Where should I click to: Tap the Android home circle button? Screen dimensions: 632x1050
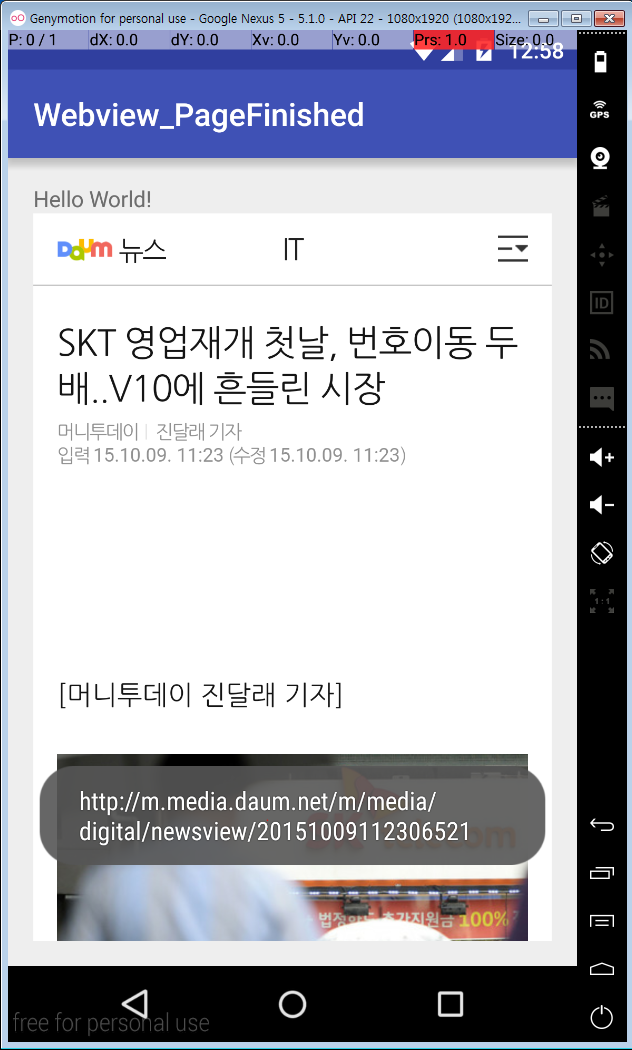(292, 1004)
